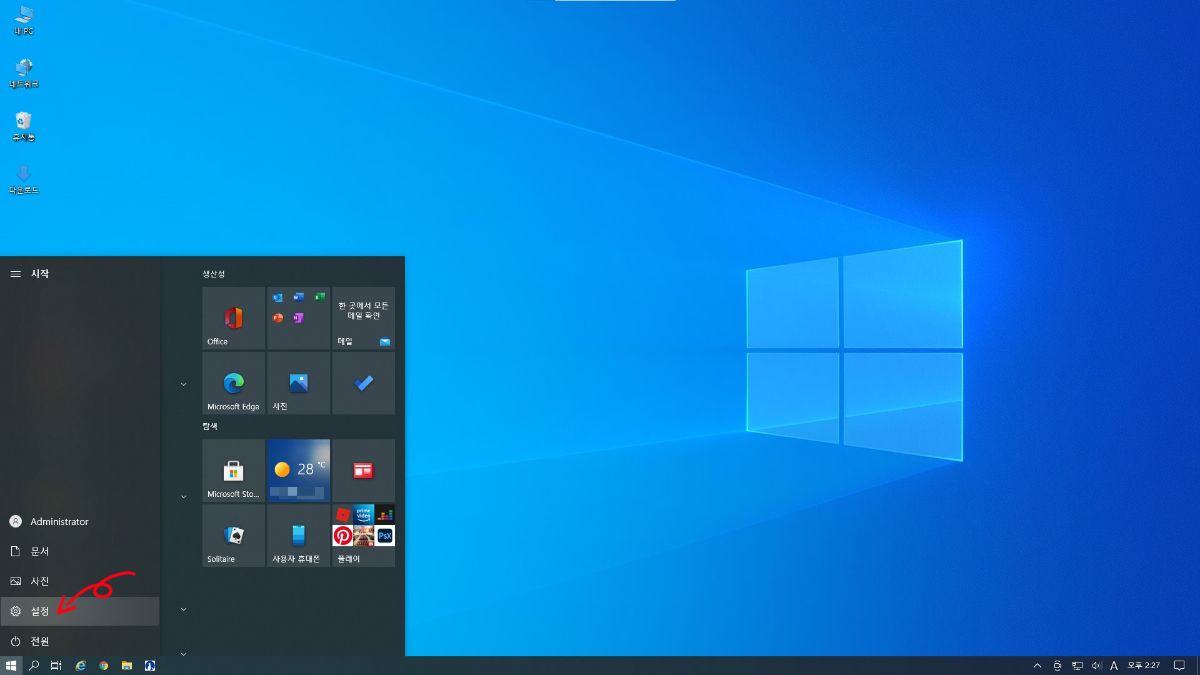This screenshot has height=675, width=1200.
Task: Open taskbar Search magnifier
Action: coord(34,665)
